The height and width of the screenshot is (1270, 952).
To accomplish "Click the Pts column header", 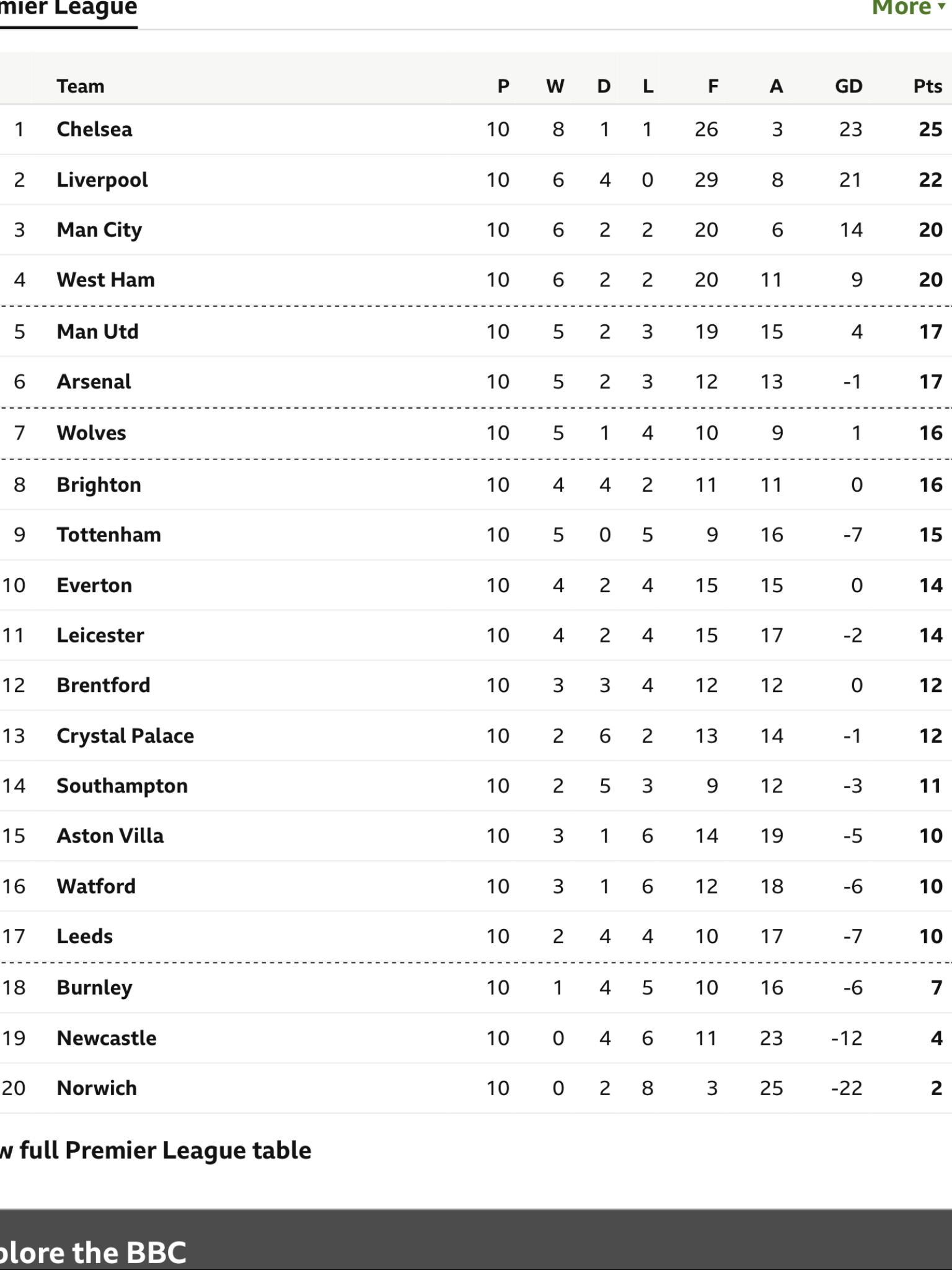I will (x=928, y=86).
